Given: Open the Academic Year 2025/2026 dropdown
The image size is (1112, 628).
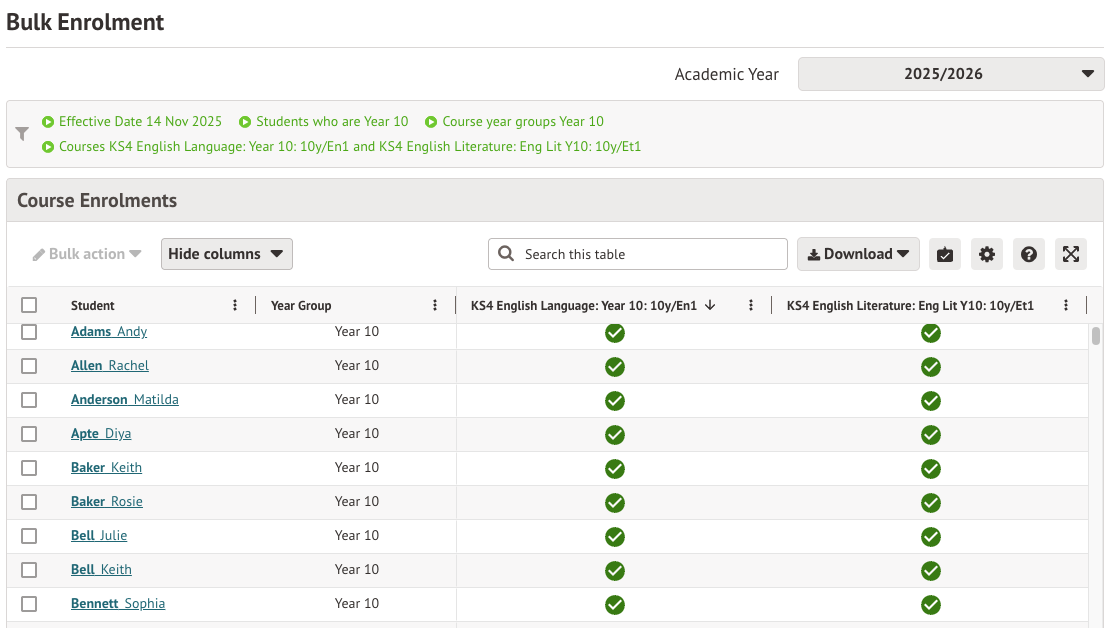Looking at the screenshot, I should (950, 73).
